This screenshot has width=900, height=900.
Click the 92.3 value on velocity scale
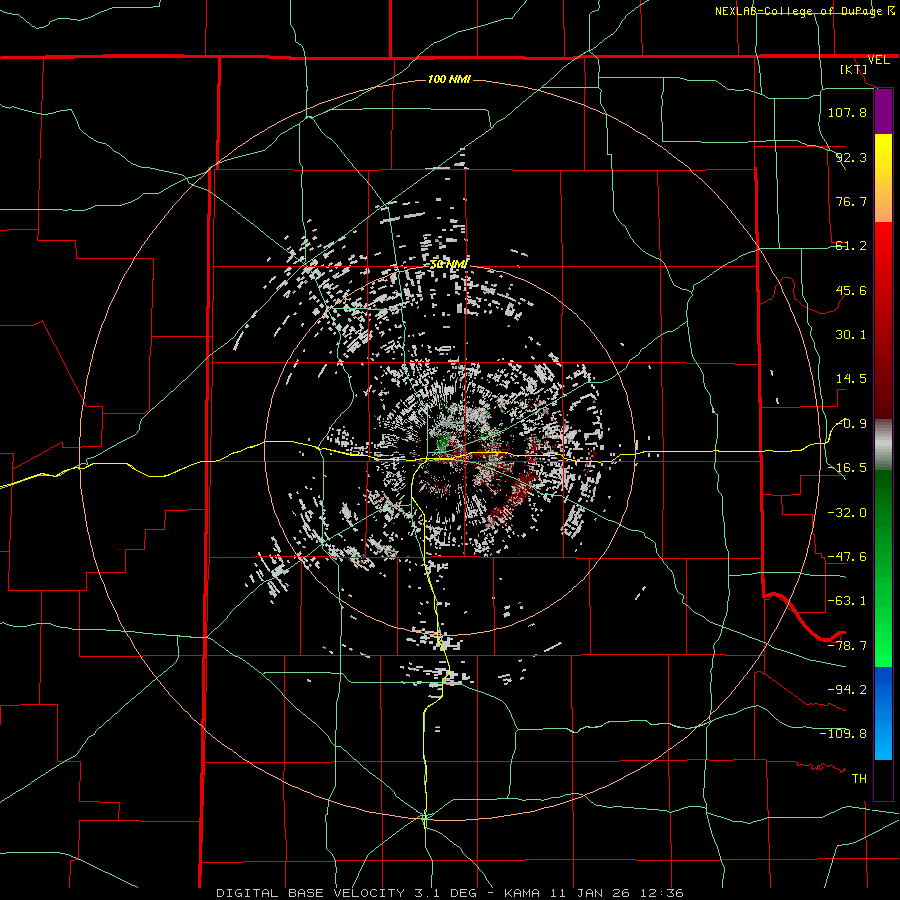(851, 157)
